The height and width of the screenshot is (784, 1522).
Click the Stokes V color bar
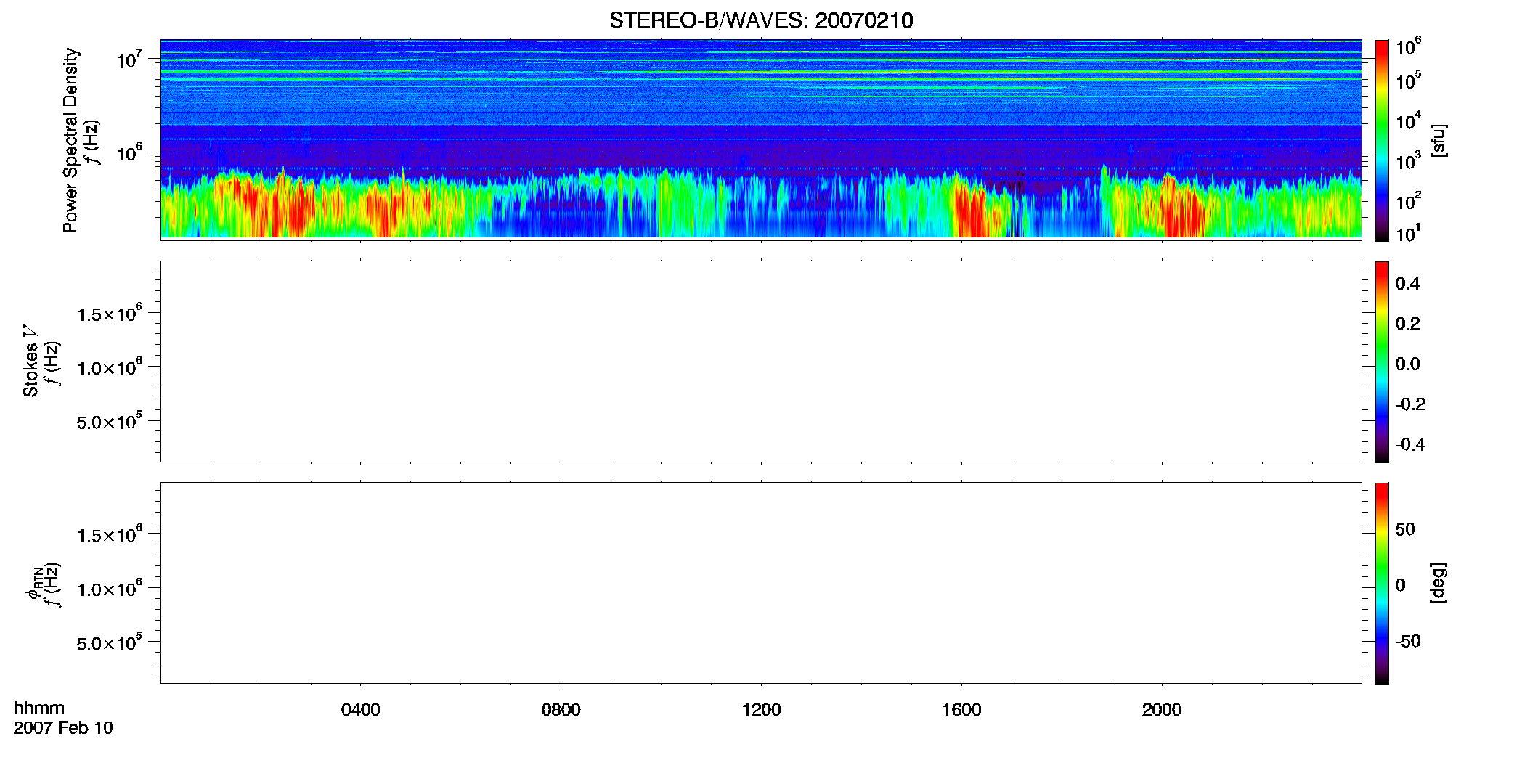(x=1381, y=362)
